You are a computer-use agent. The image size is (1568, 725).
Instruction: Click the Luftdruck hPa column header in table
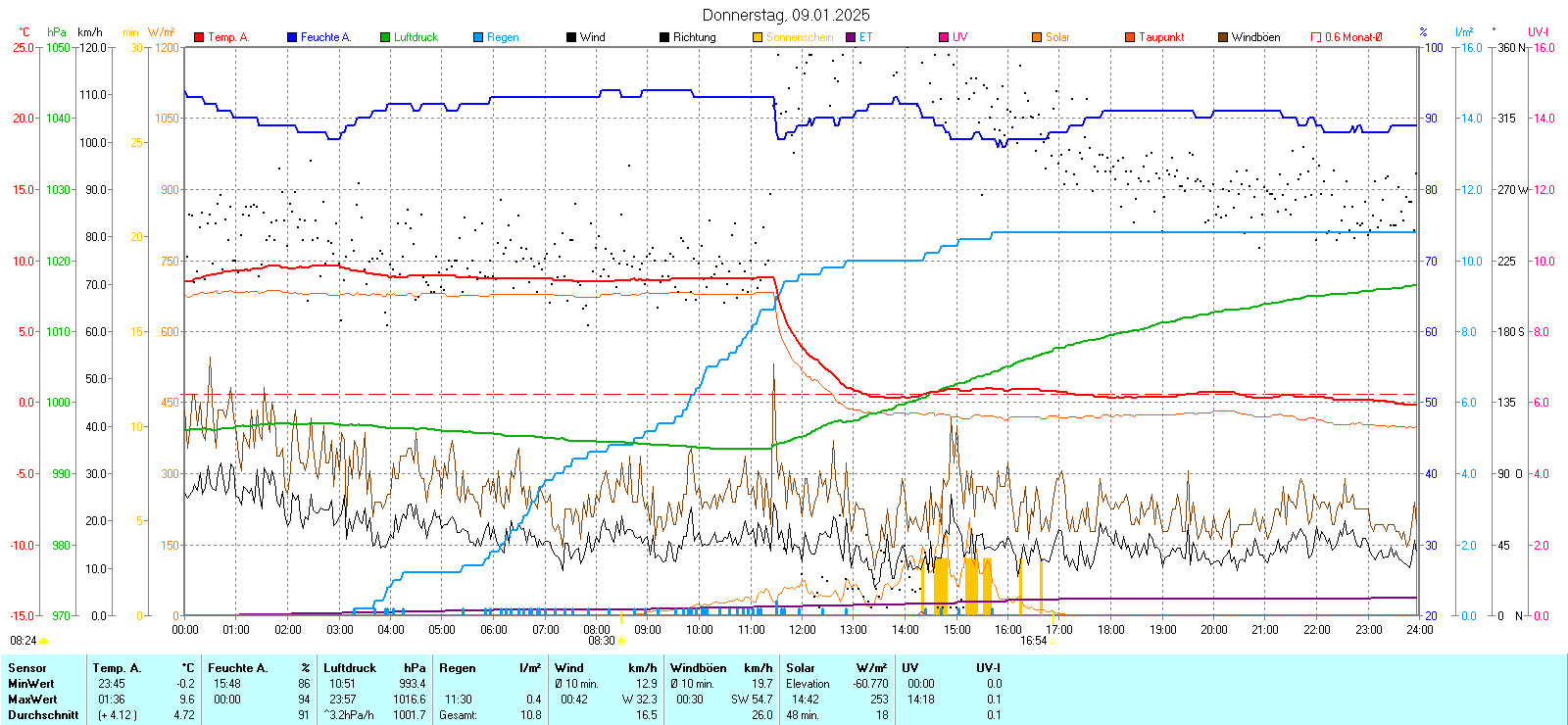tap(374, 668)
